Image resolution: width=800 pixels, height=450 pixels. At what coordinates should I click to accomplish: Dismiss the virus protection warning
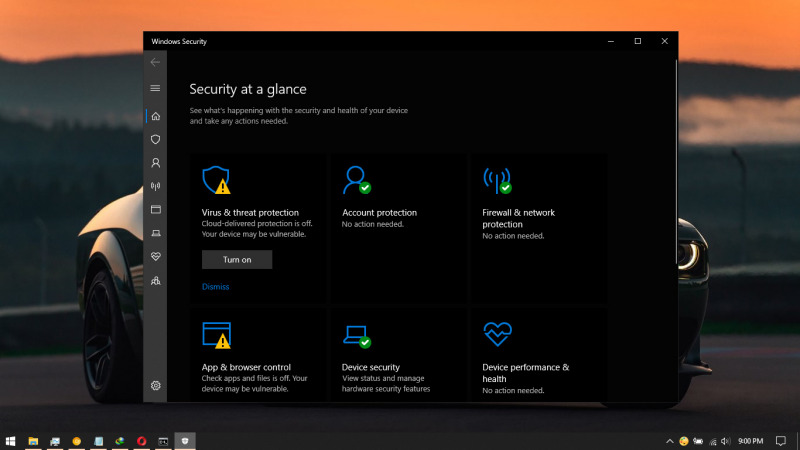pyautogui.click(x=215, y=287)
